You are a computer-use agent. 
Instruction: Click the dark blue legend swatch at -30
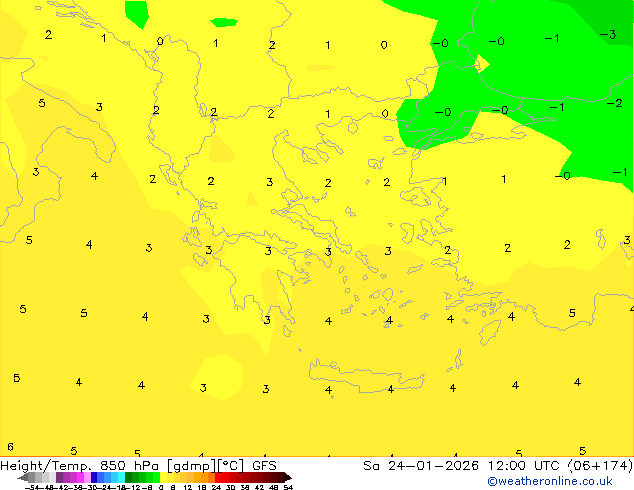(x=94, y=477)
